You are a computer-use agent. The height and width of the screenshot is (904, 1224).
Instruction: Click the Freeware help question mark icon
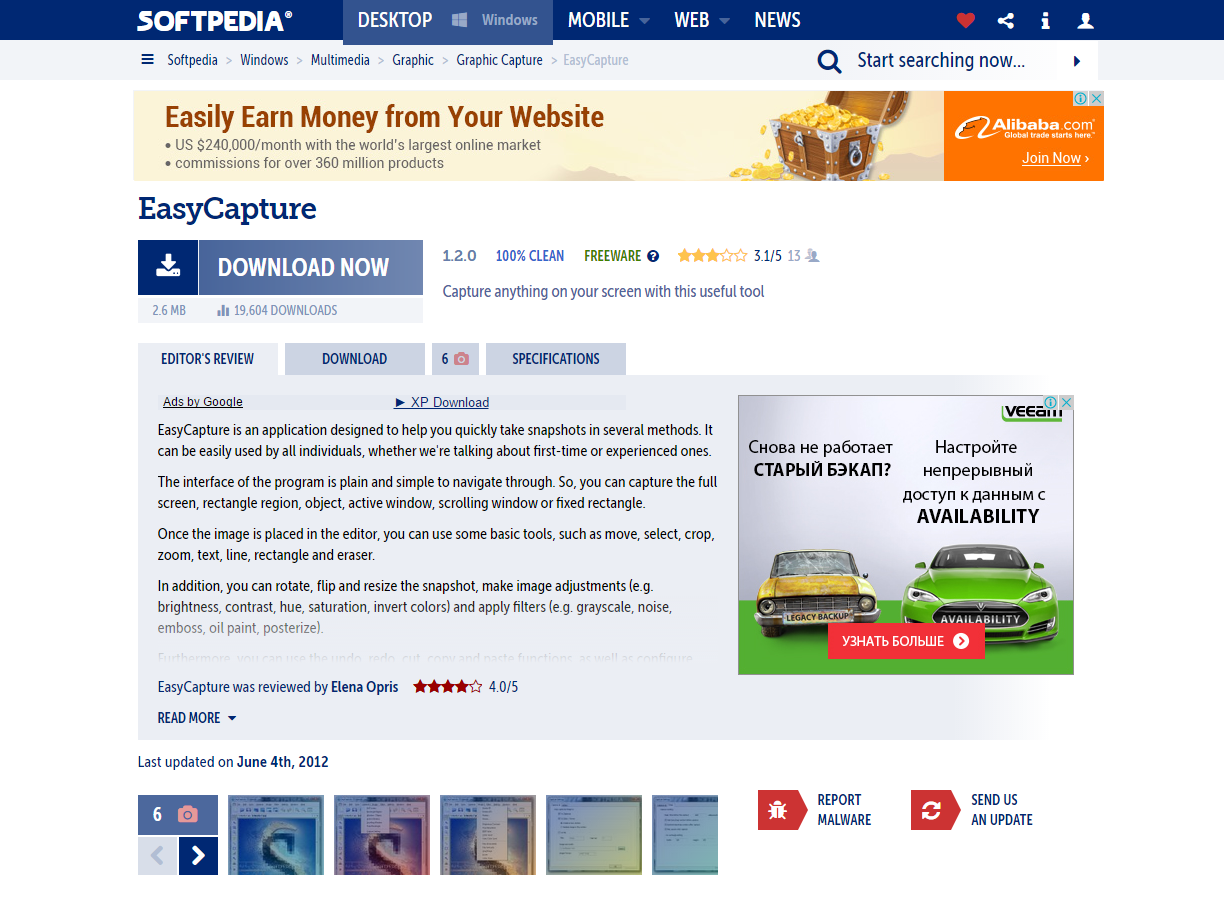point(653,256)
